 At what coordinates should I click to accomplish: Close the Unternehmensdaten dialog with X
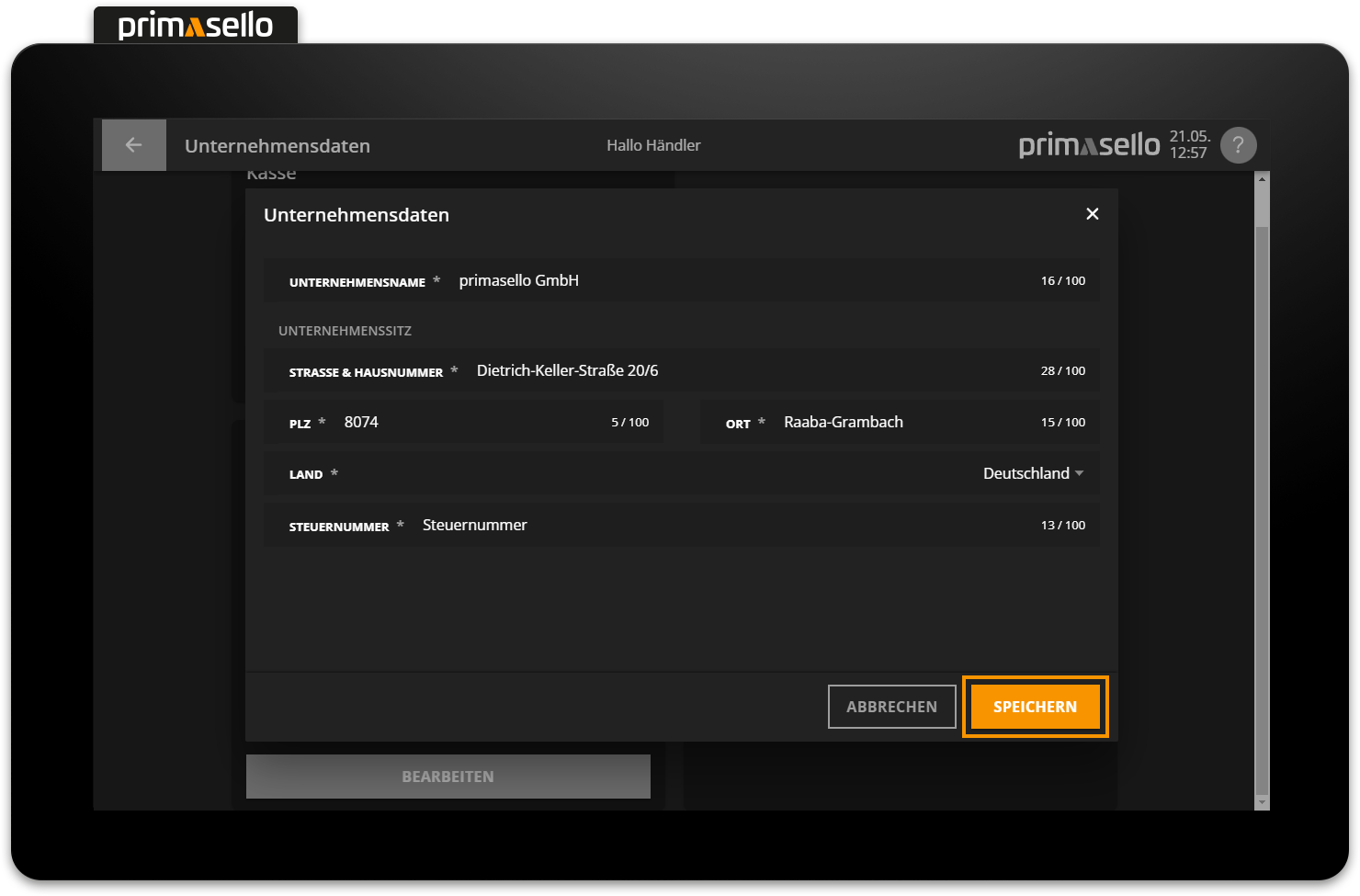pyautogui.click(x=1092, y=214)
